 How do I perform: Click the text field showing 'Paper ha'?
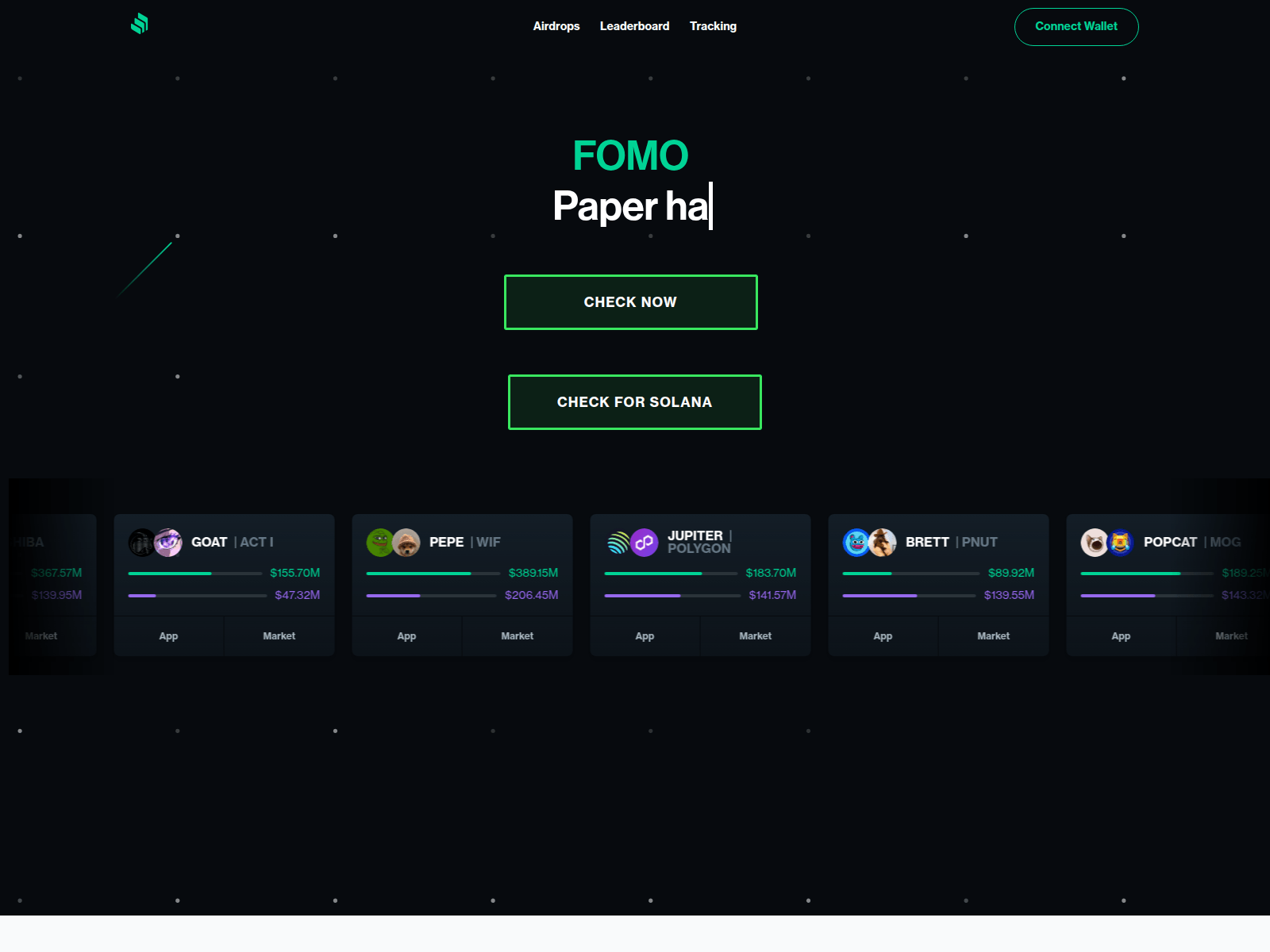coord(631,206)
